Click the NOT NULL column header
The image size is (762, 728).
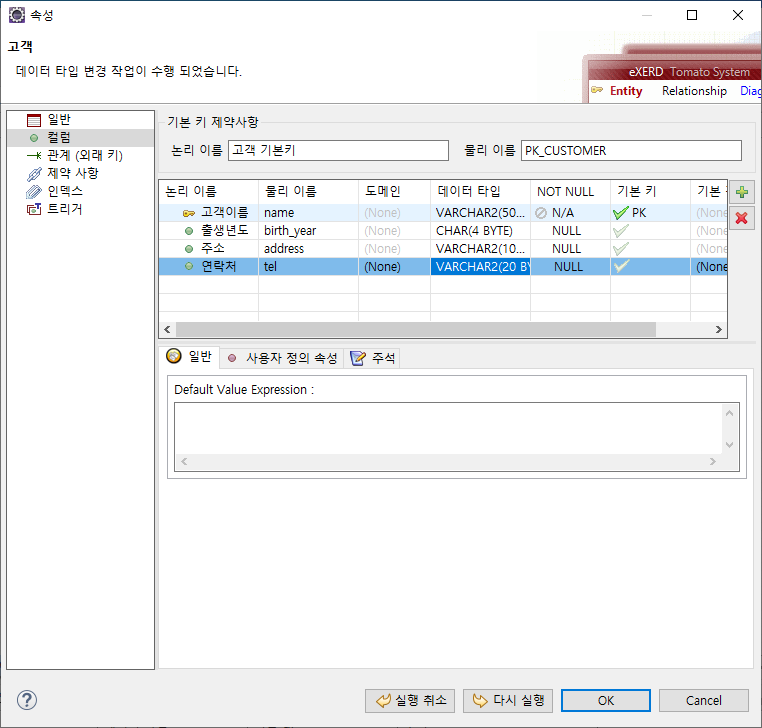570,191
